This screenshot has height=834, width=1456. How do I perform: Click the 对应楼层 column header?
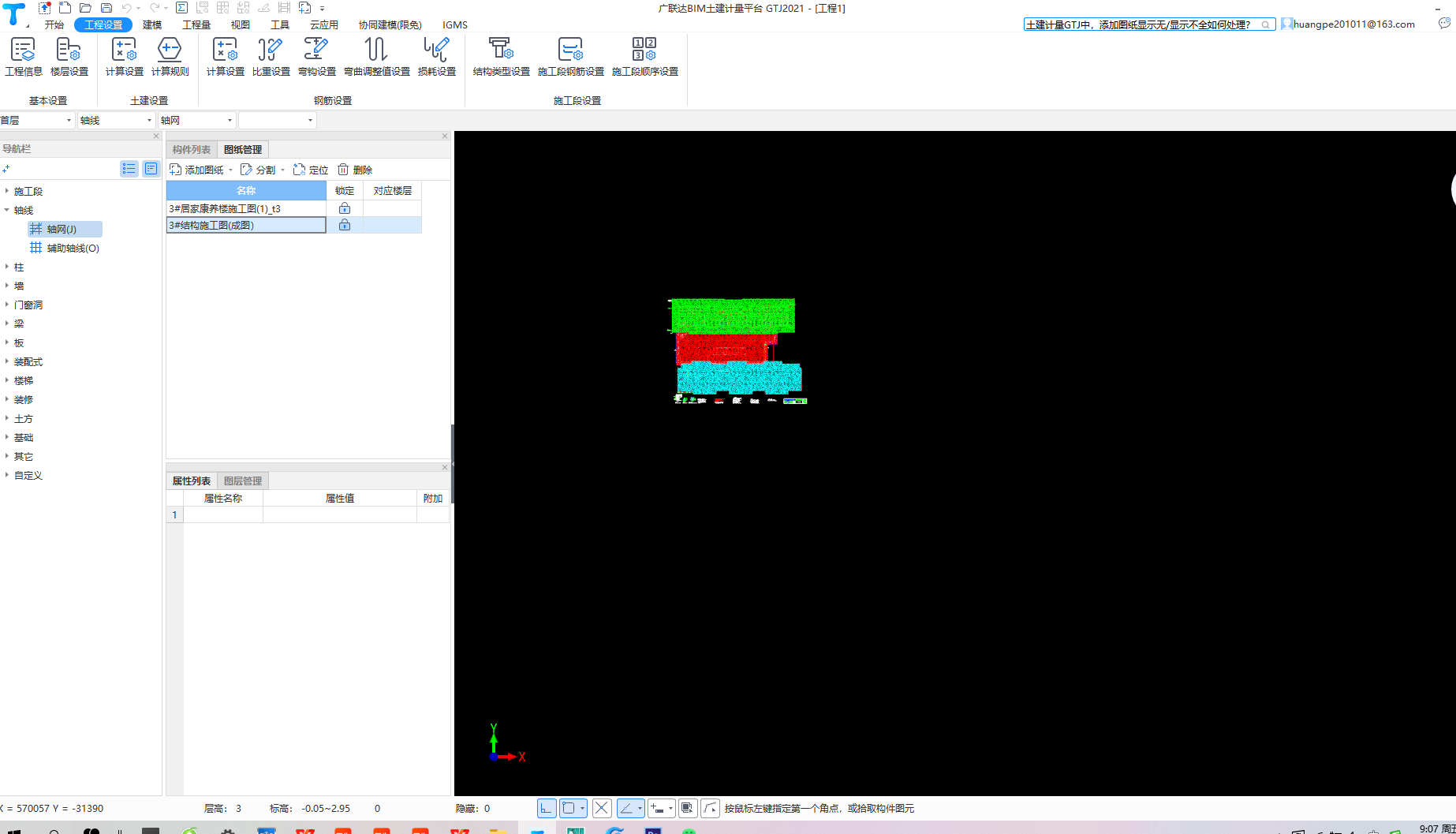[393, 190]
